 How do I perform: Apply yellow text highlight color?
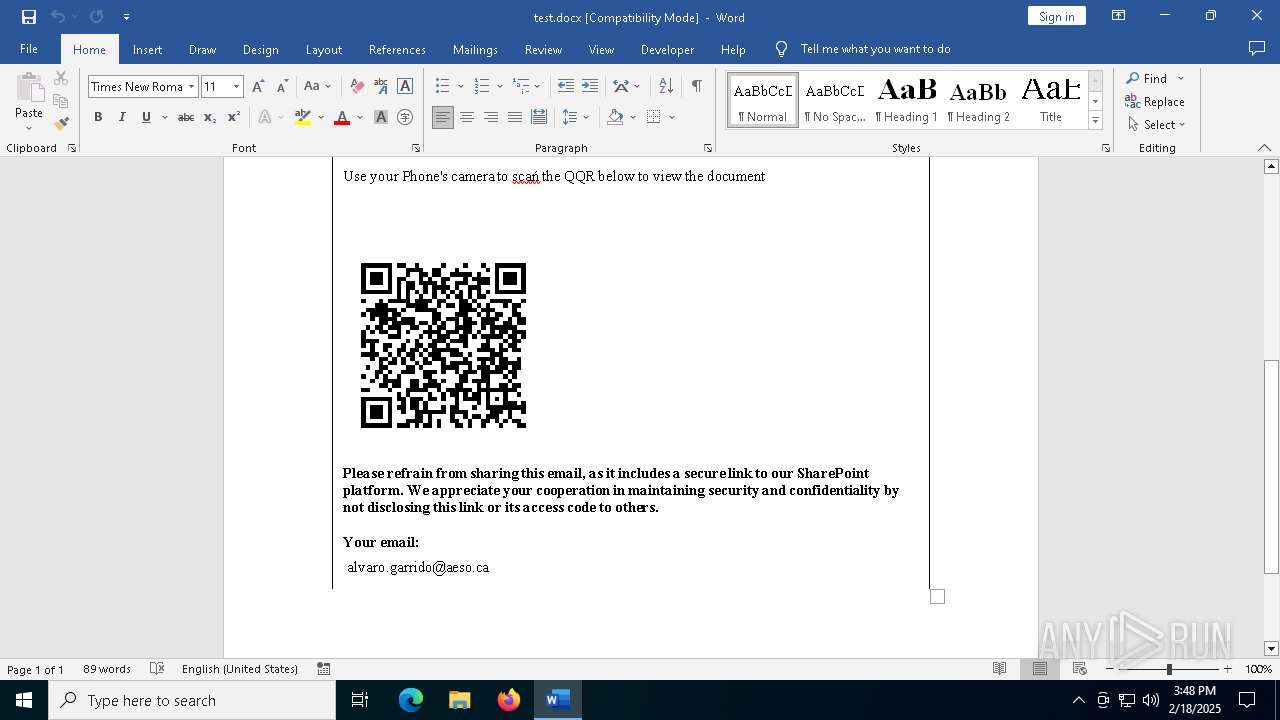point(303,117)
